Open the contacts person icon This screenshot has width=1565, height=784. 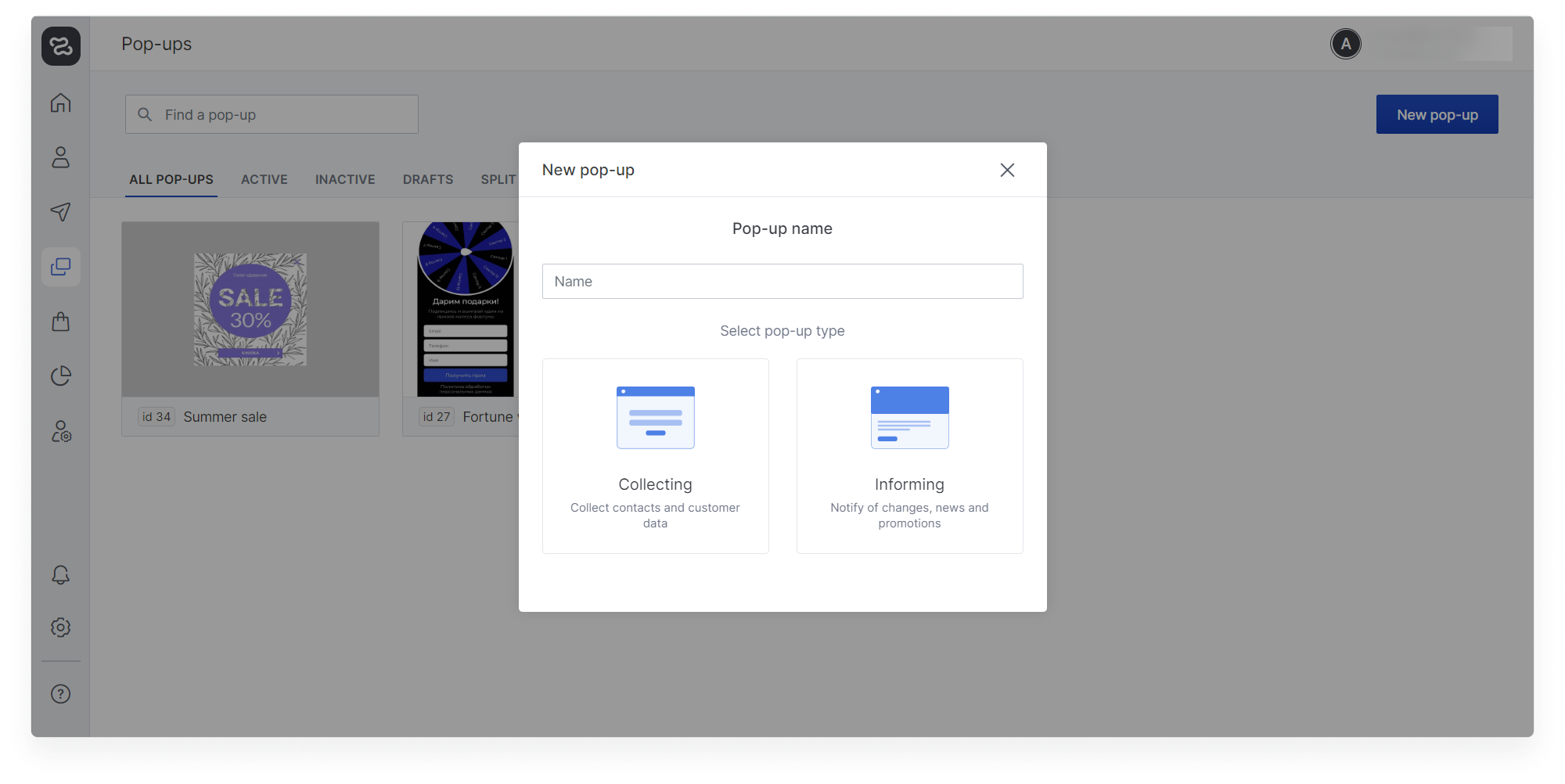point(61,157)
